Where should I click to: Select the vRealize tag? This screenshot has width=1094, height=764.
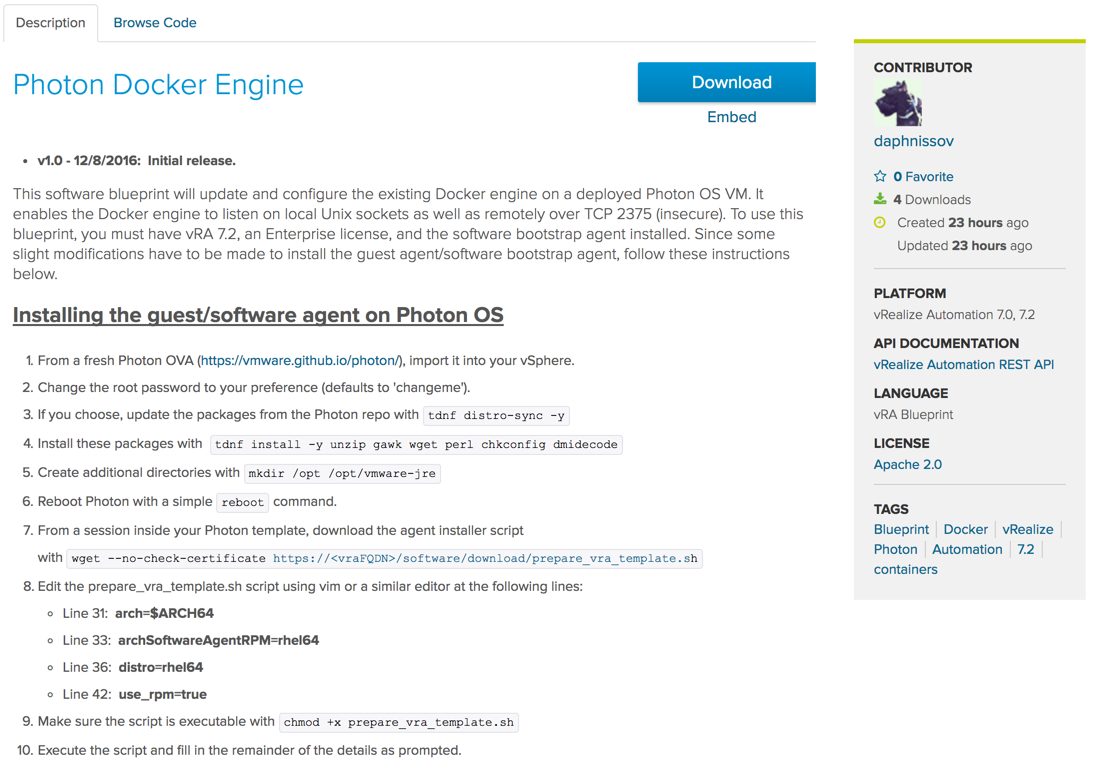[x=1027, y=529]
